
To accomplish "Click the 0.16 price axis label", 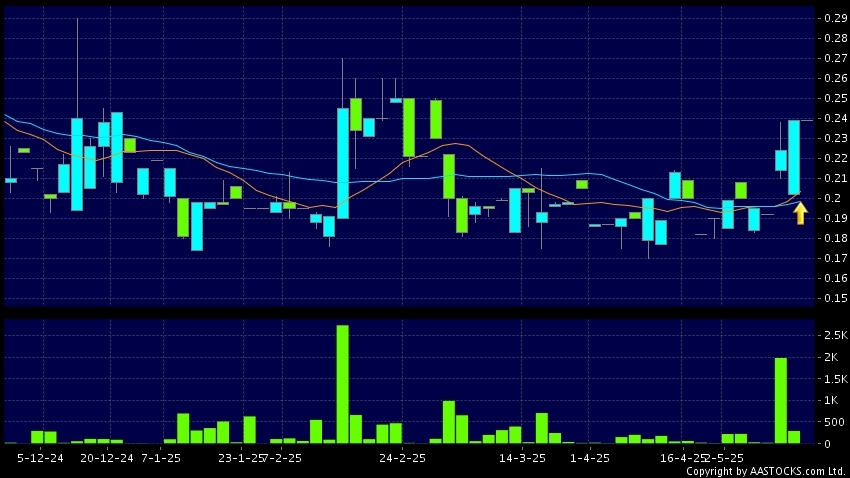I will [835, 278].
